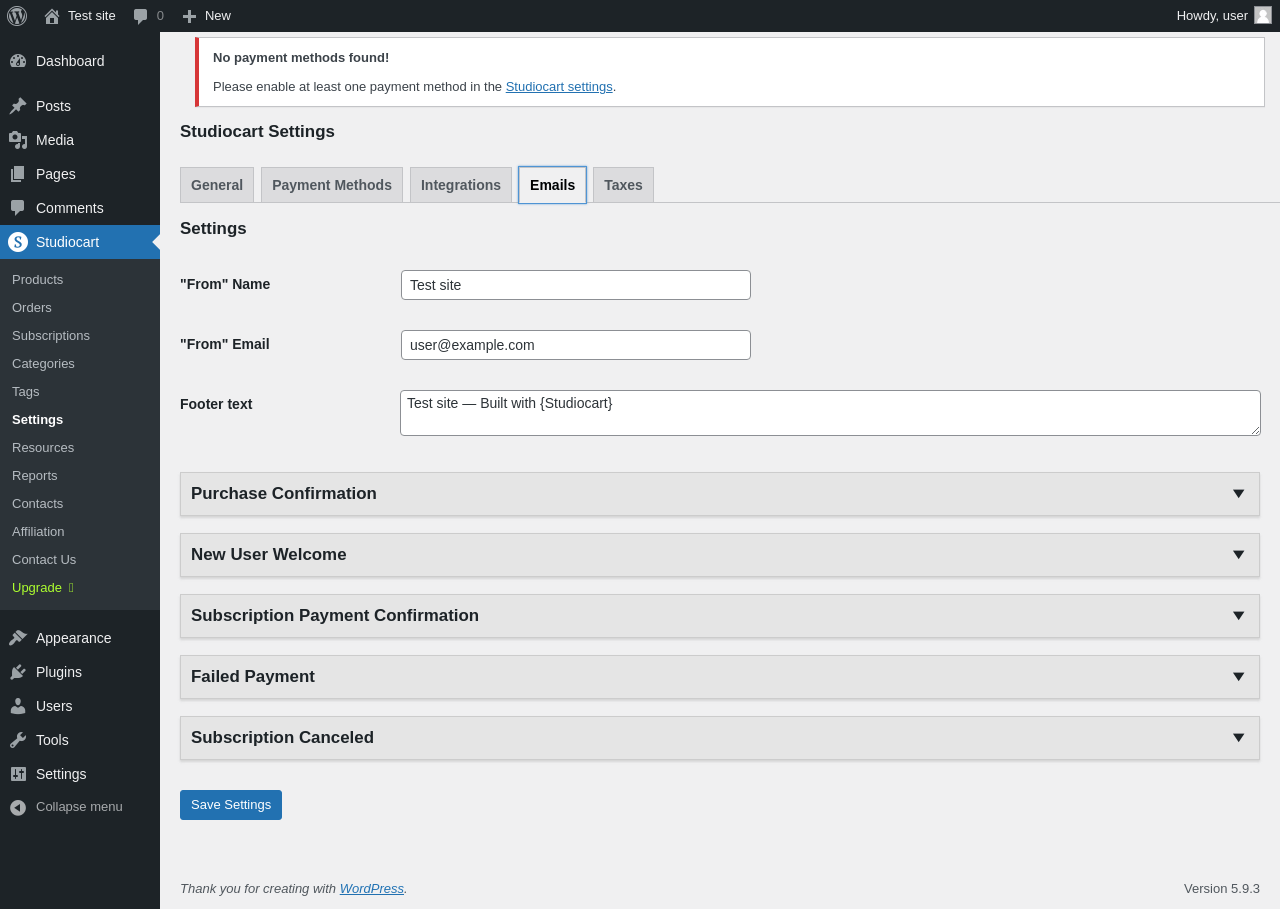Click the Howdy, user account link
Image resolution: width=1280 pixels, height=909 pixels.
click(x=1212, y=16)
